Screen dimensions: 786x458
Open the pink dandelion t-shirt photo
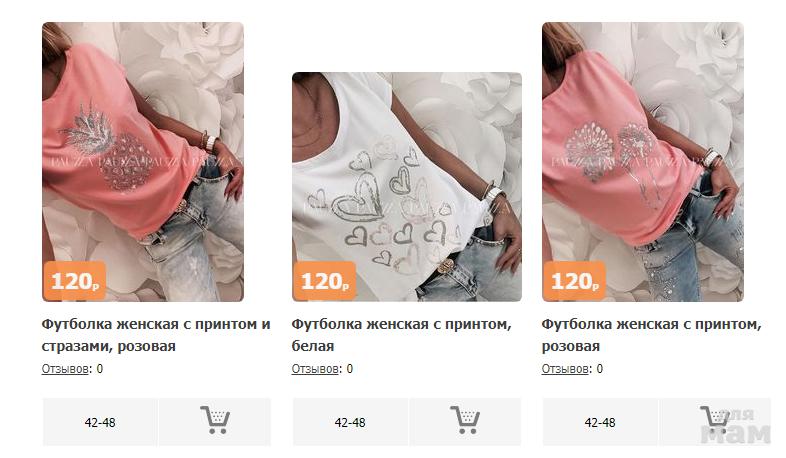tap(643, 161)
